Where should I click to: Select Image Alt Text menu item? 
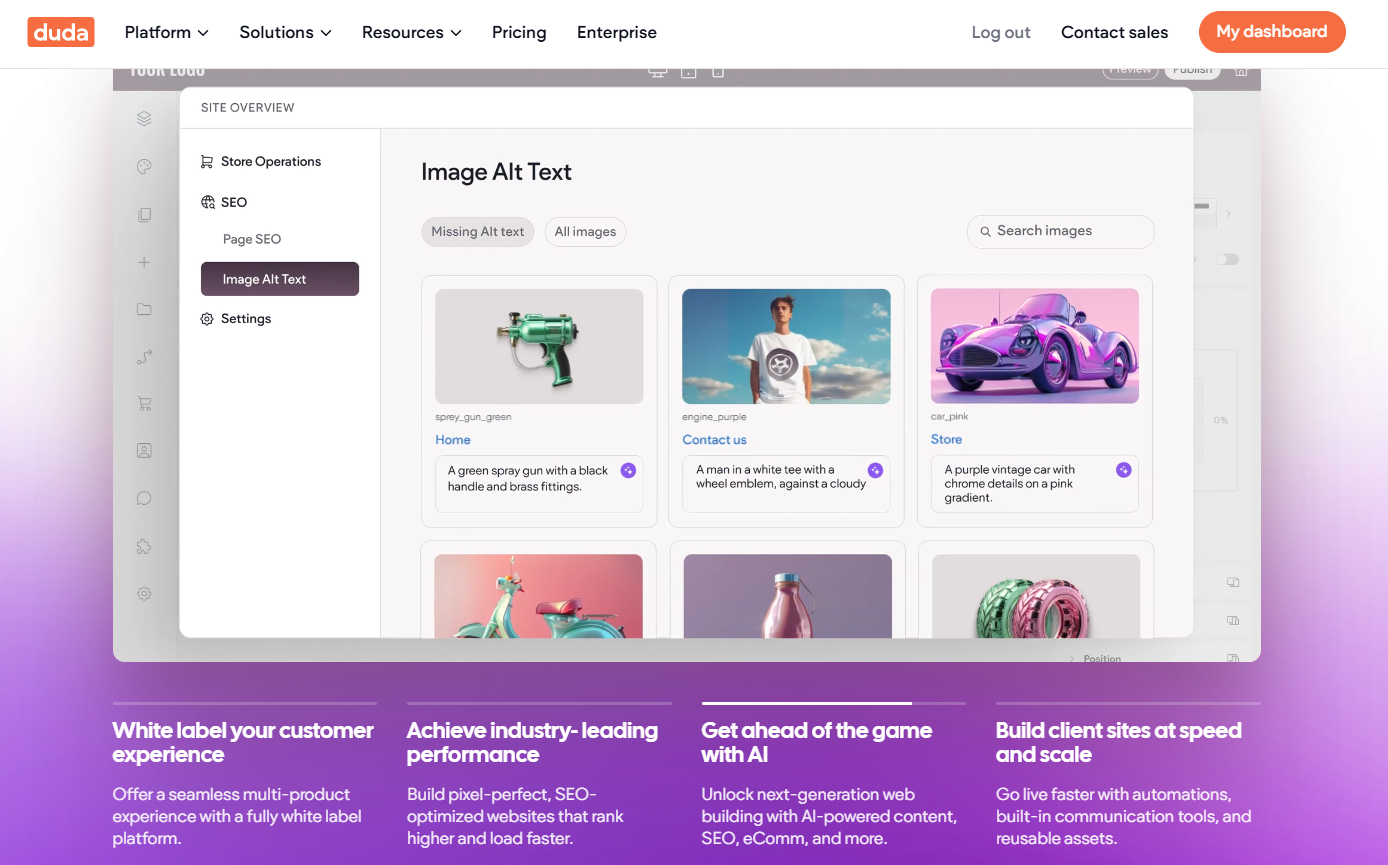pos(280,279)
